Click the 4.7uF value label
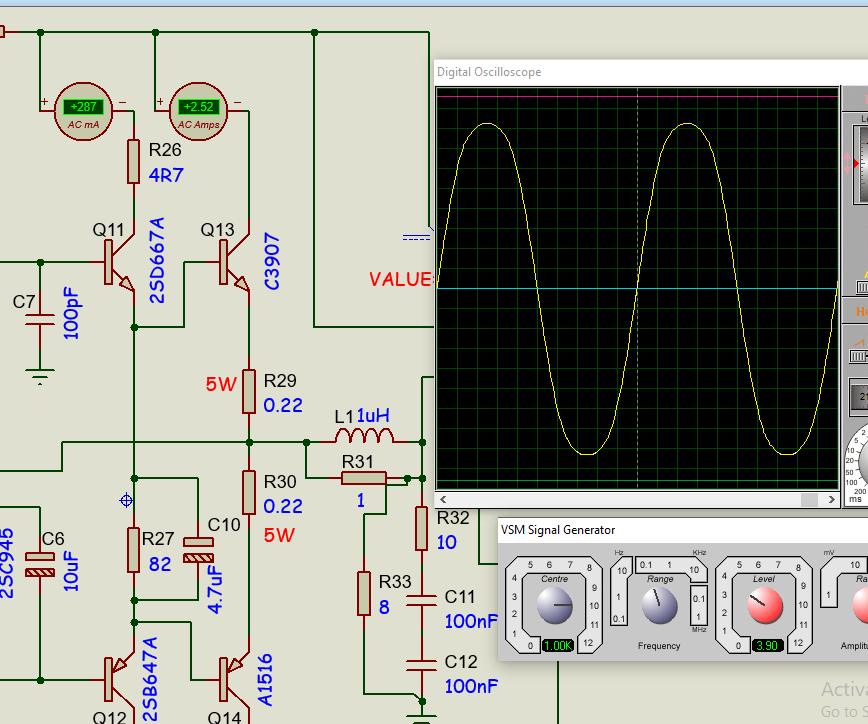868x724 pixels. (215, 589)
